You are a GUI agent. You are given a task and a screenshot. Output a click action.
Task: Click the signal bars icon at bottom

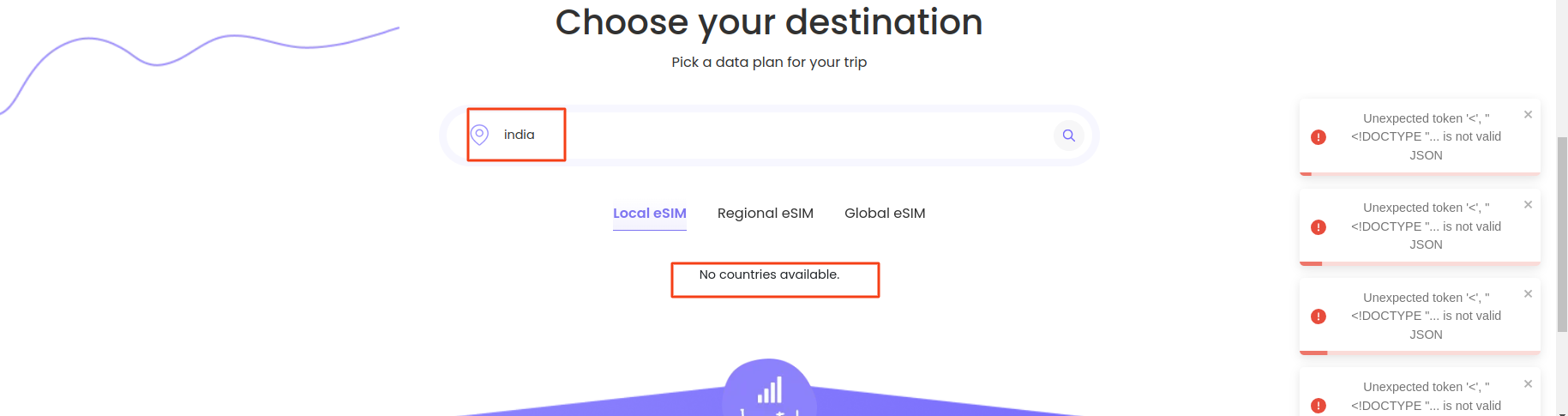point(770,390)
